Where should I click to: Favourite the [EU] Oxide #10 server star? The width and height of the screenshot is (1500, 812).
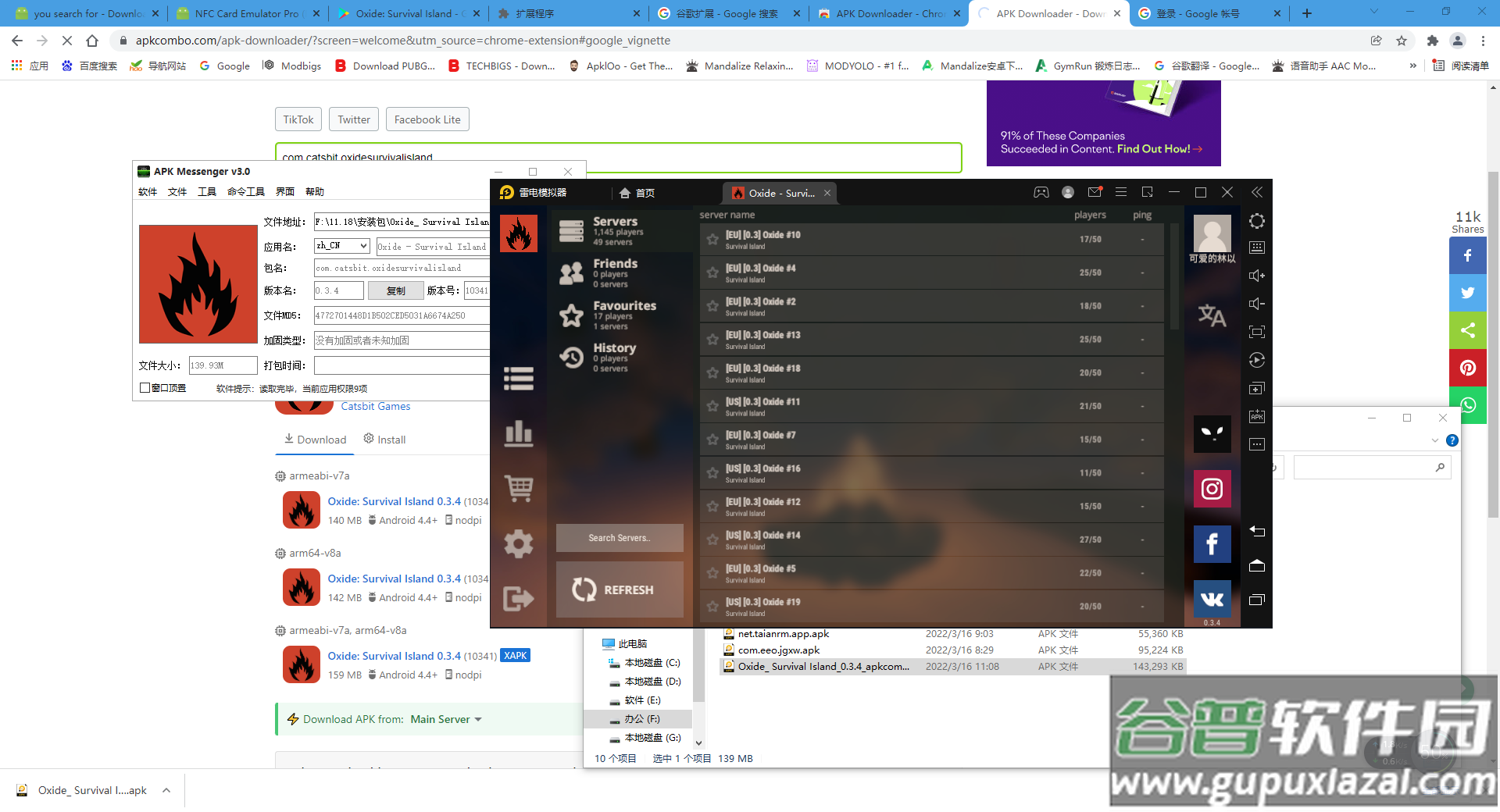712,240
